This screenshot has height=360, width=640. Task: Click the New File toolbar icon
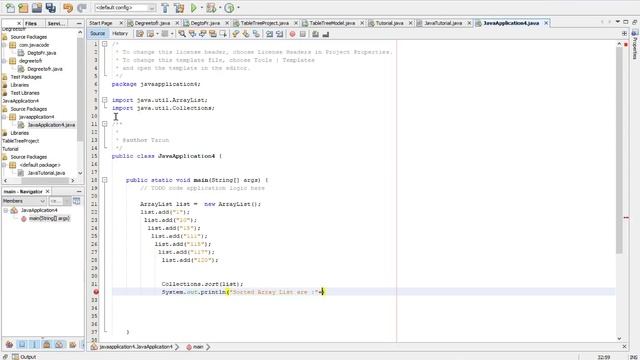(10, 7)
